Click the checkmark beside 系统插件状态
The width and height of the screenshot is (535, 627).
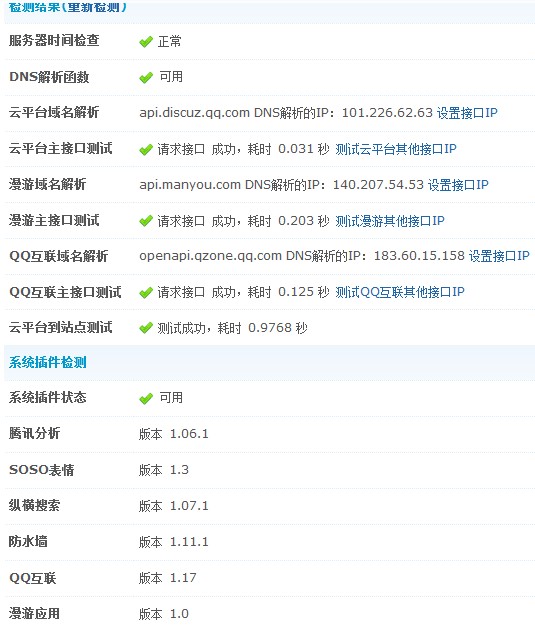tap(146, 398)
